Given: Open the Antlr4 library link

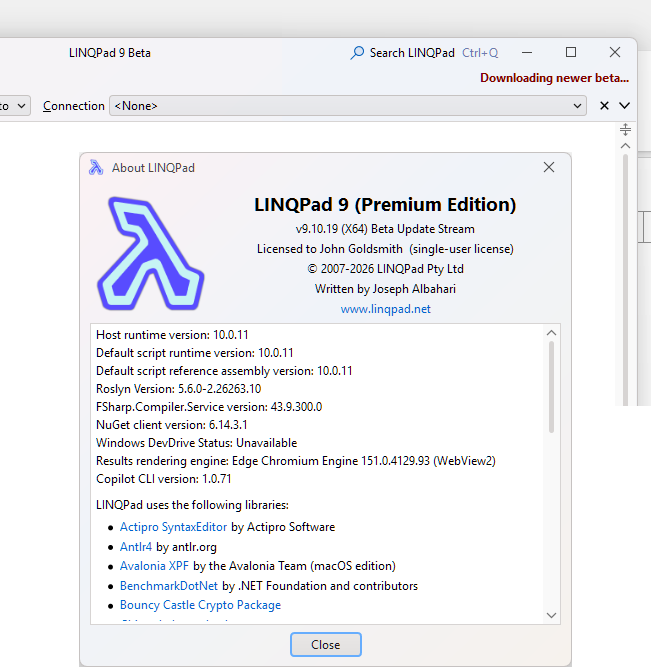Looking at the screenshot, I should [136, 547].
